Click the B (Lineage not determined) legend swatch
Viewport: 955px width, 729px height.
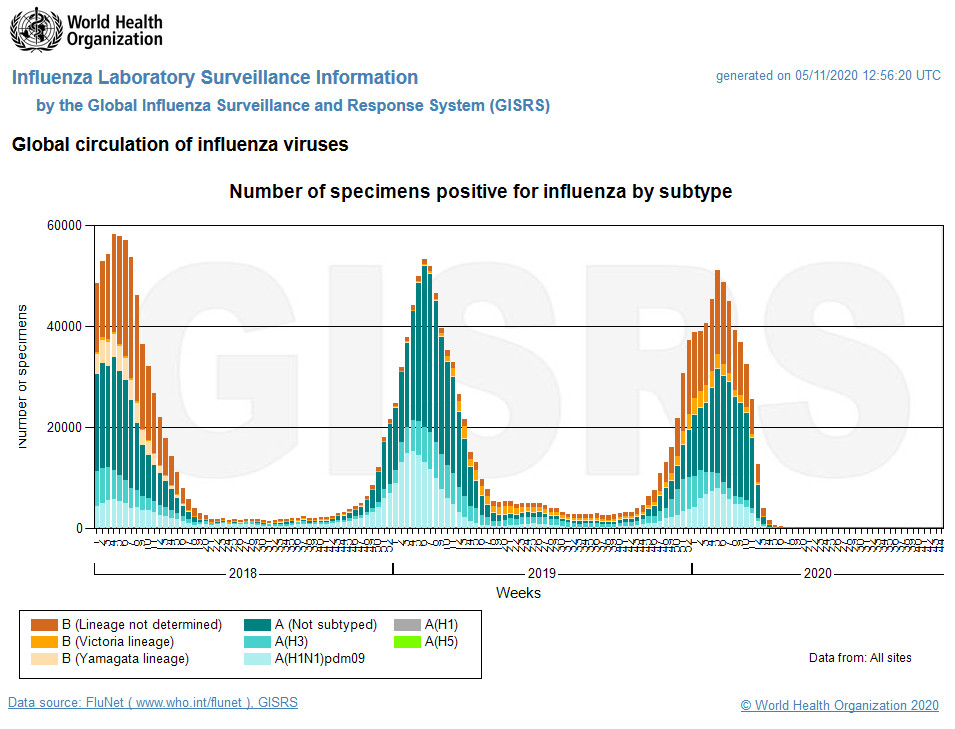44,625
